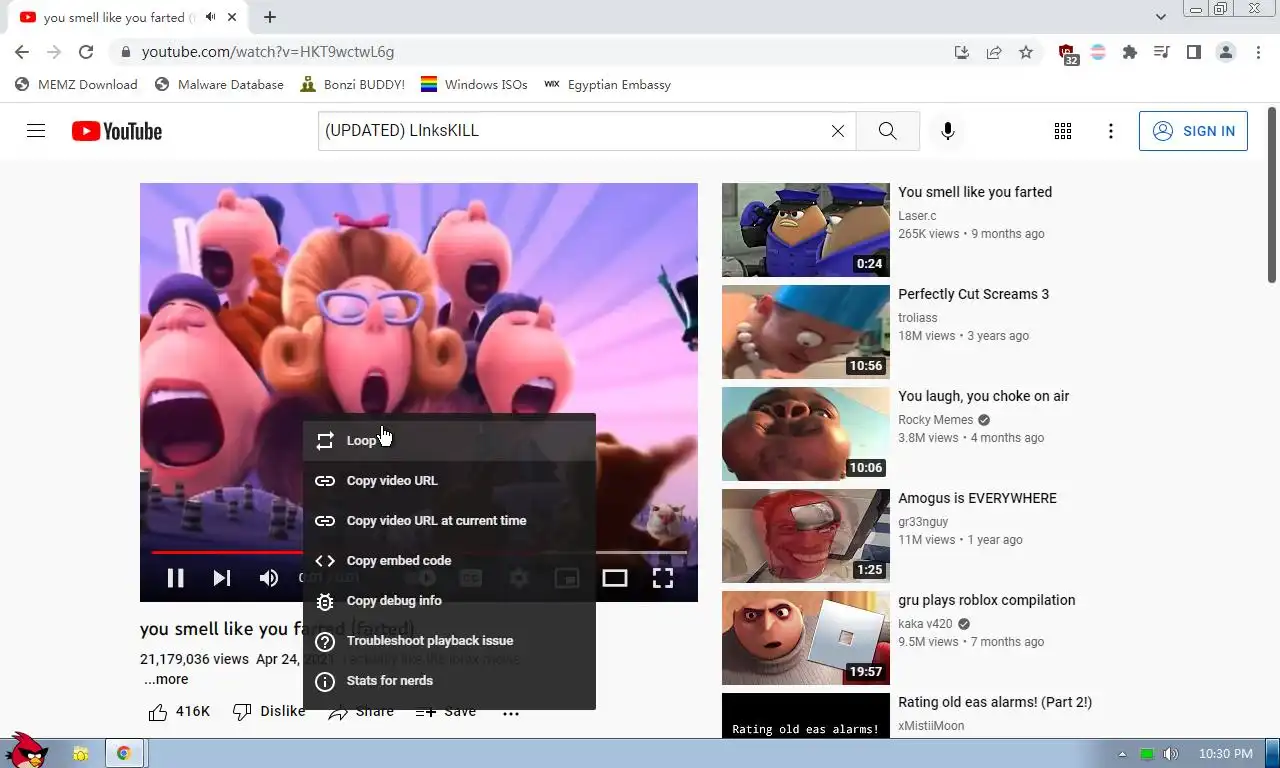The height and width of the screenshot is (768, 1280).
Task: Share this page from address bar
Action: (994, 52)
